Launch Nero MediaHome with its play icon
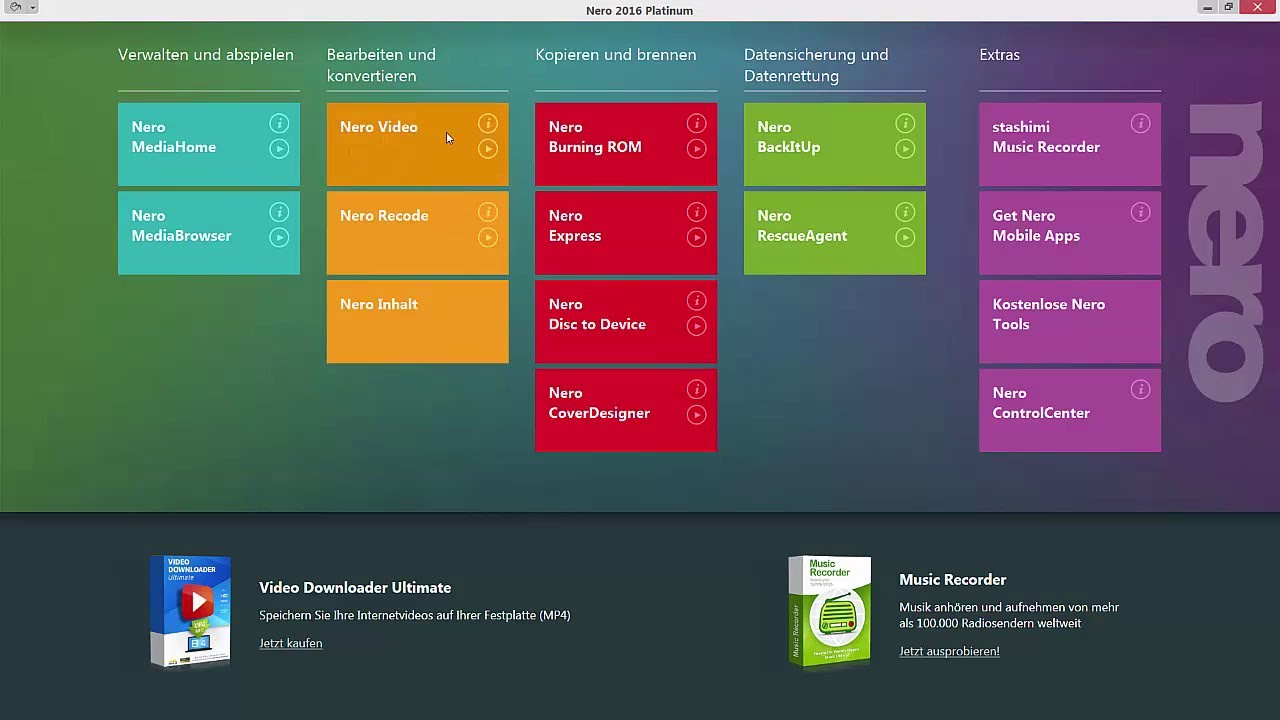The image size is (1280, 720). (279, 149)
